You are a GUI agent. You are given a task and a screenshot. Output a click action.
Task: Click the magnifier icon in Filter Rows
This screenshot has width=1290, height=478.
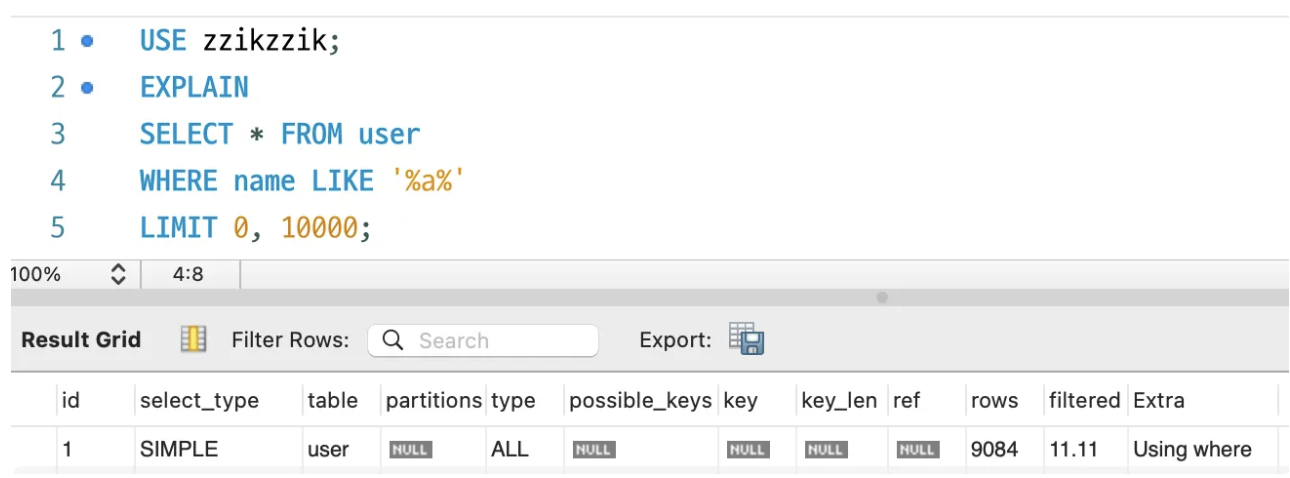pos(393,341)
